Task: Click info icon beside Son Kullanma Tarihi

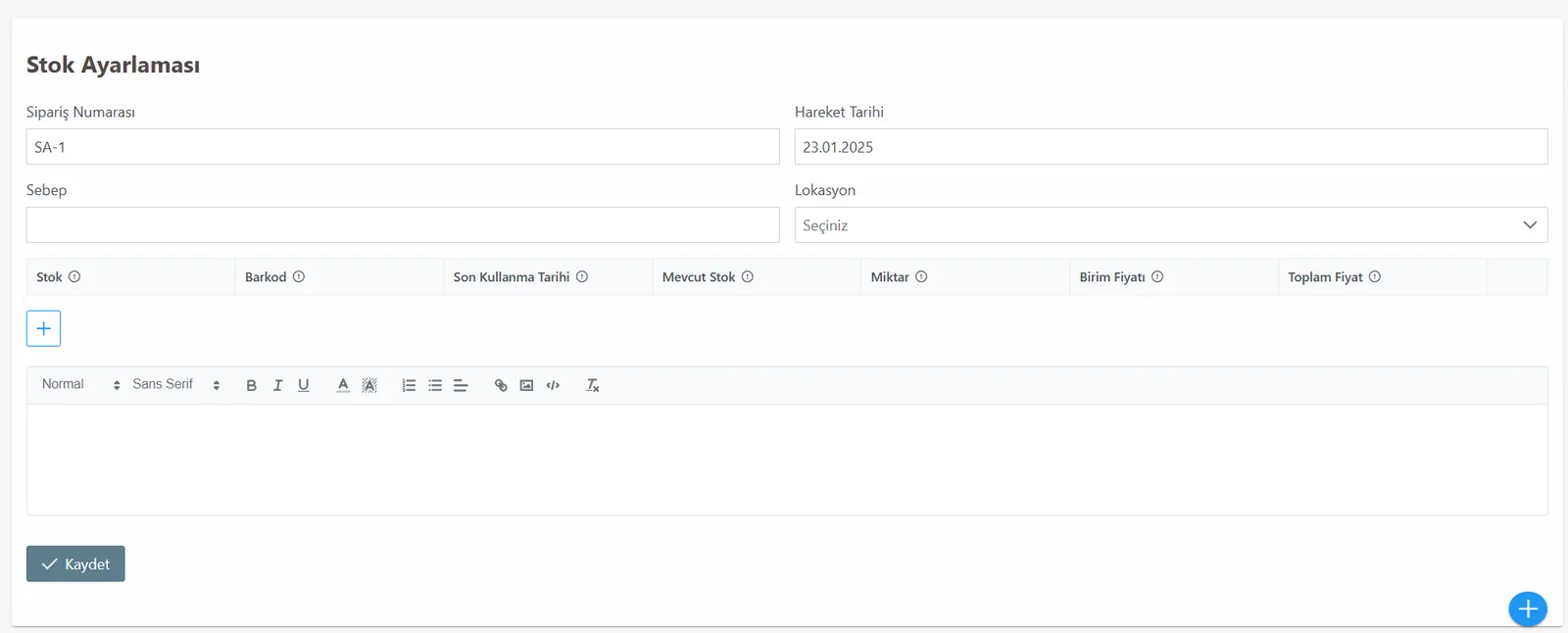Action: [x=582, y=277]
